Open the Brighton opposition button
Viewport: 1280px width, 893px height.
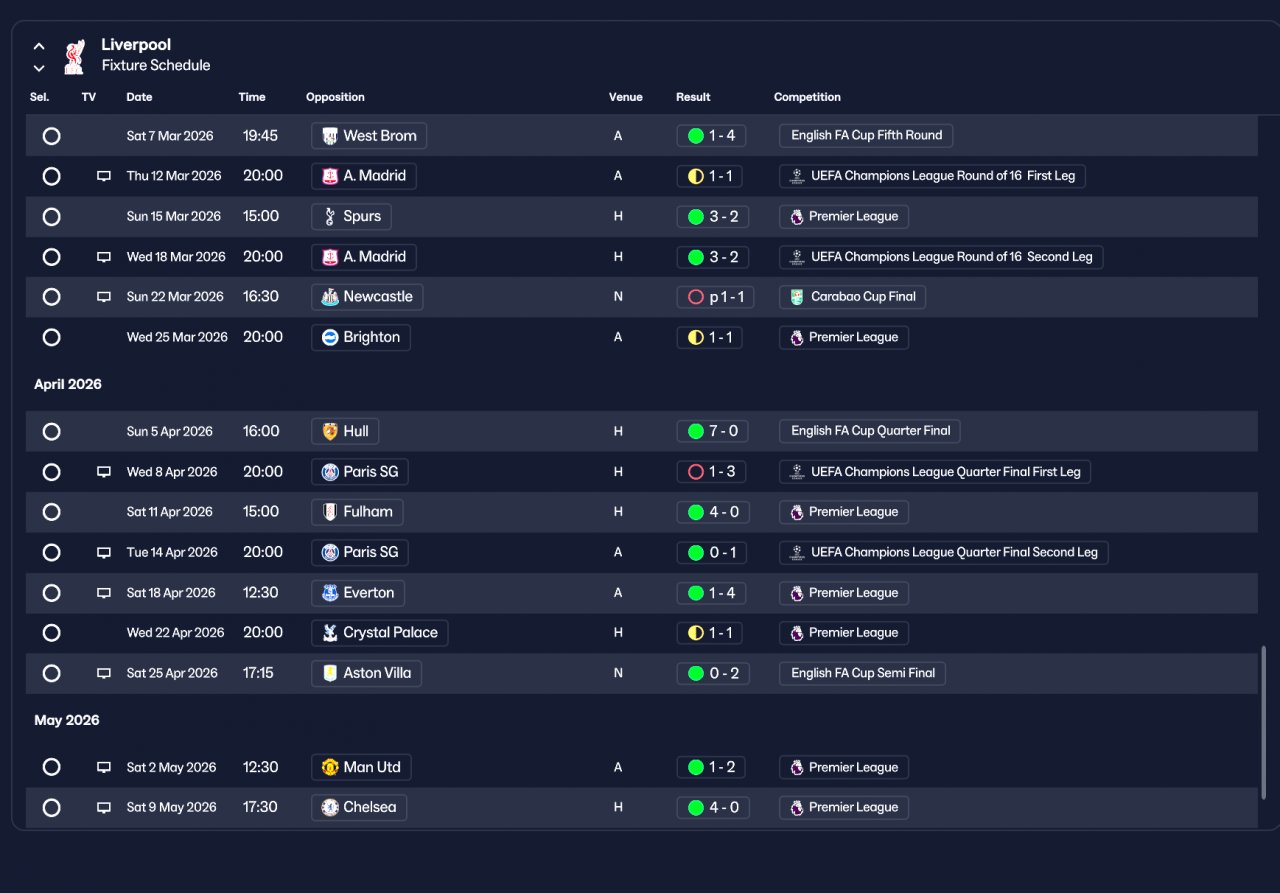[x=361, y=337]
